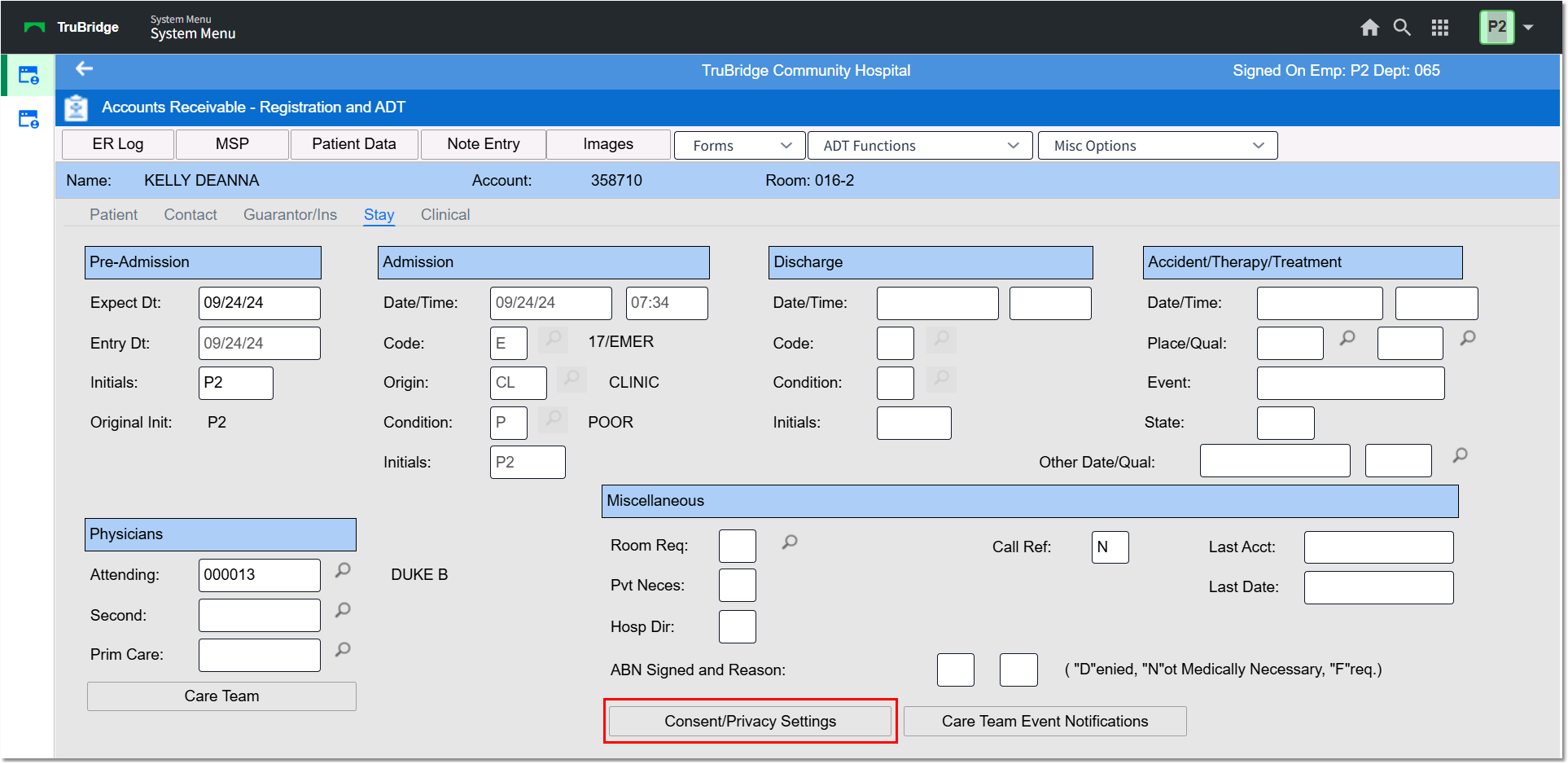The width and height of the screenshot is (1568, 764).
Task: Open the Care Team button
Action: point(221,696)
